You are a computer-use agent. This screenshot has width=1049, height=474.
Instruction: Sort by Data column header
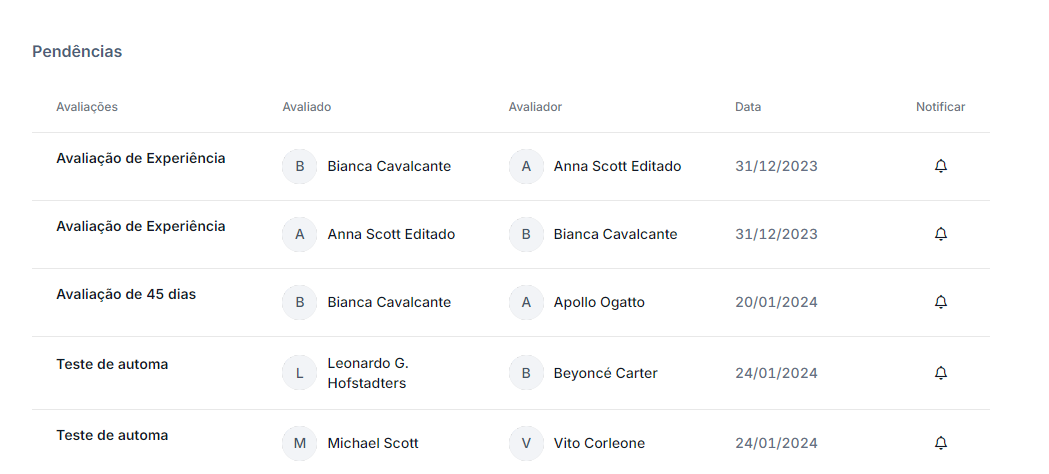(748, 107)
